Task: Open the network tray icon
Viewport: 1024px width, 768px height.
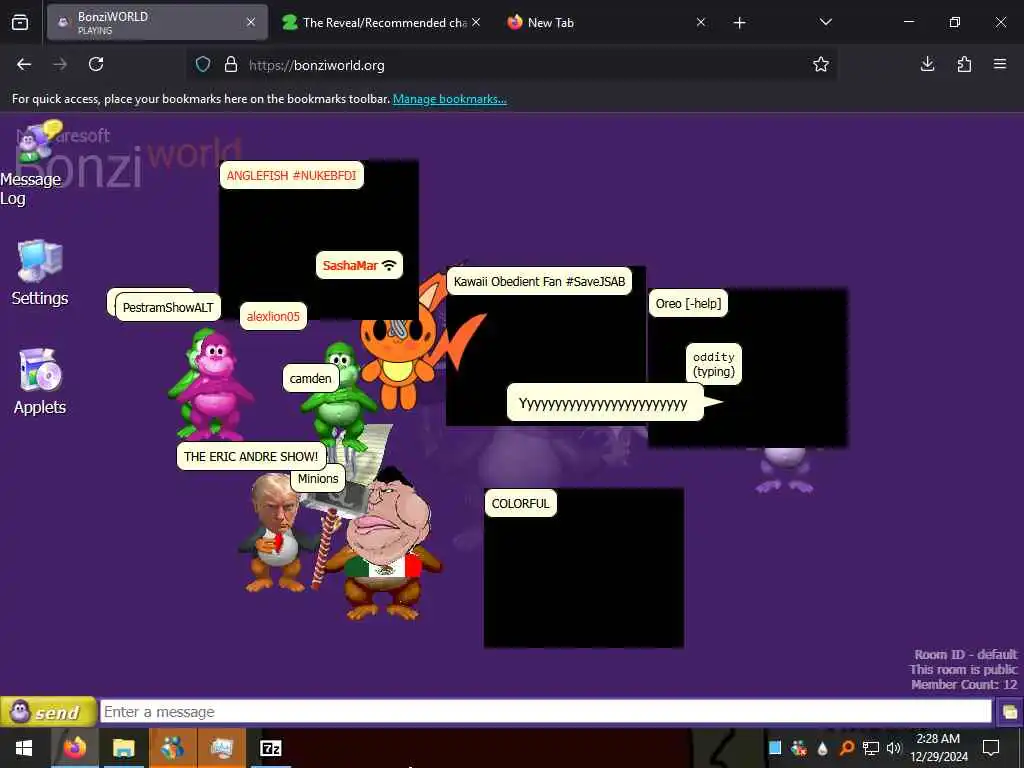Action: pyautogui.click(x=870, y=748)
